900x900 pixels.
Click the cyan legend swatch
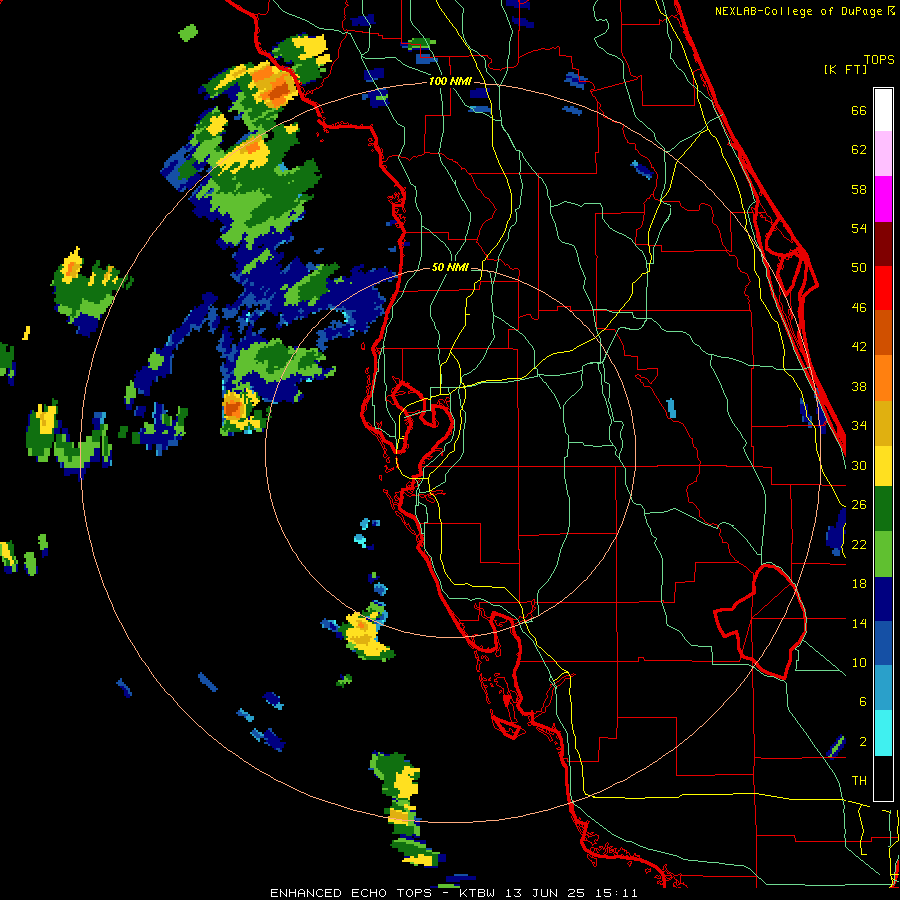[883, 732]
